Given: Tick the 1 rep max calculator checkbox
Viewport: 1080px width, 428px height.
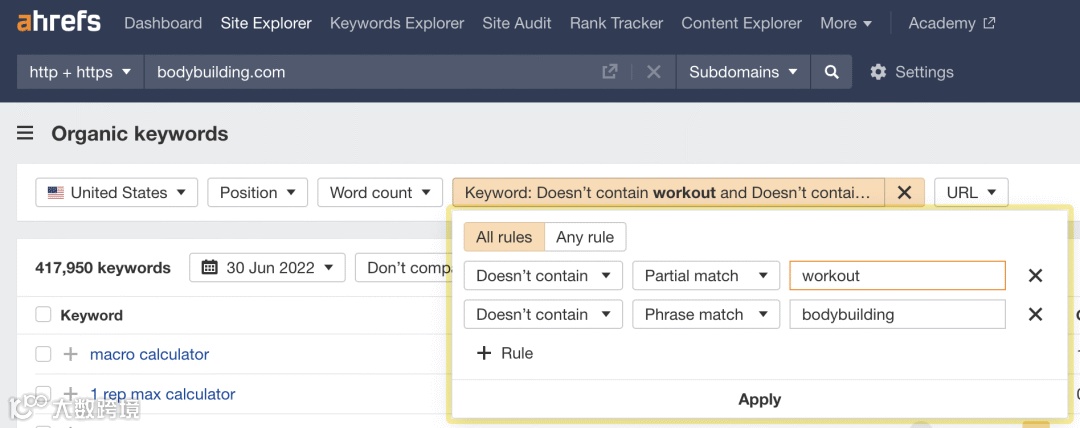Looking at the screenshot, I should coord(43,394).
